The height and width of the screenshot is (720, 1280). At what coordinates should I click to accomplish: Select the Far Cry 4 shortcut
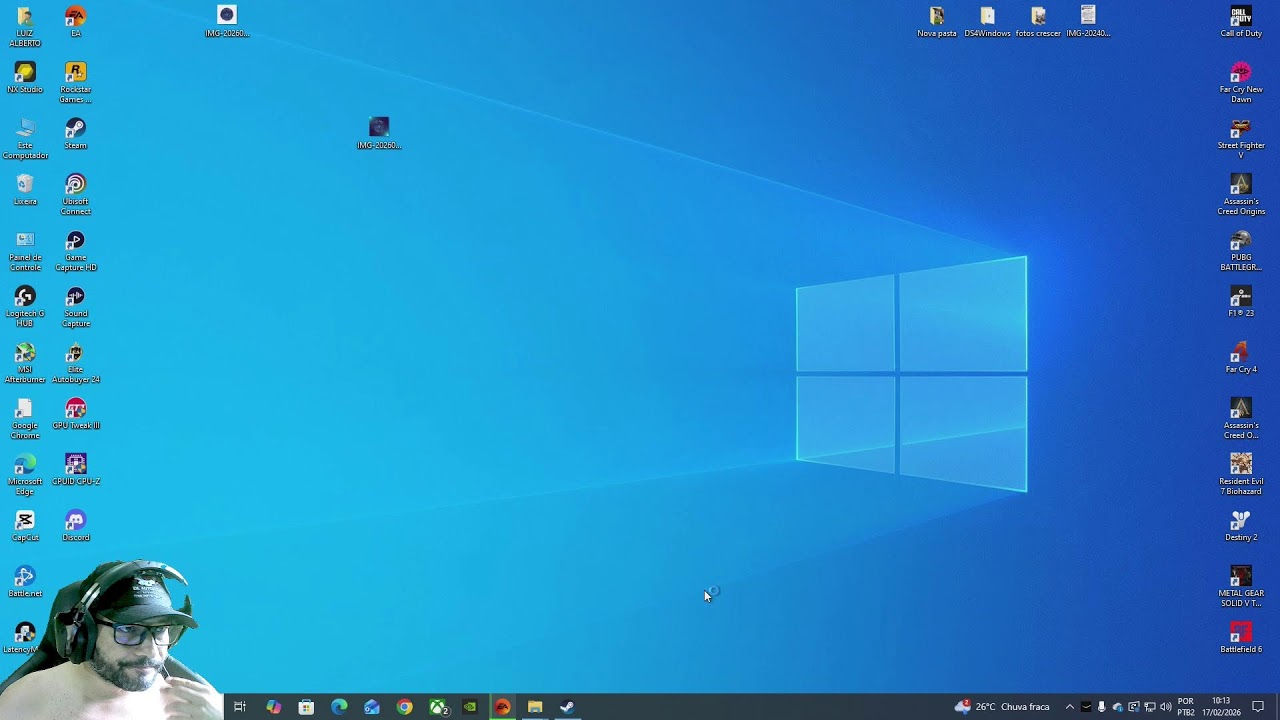click(1241, 358)
